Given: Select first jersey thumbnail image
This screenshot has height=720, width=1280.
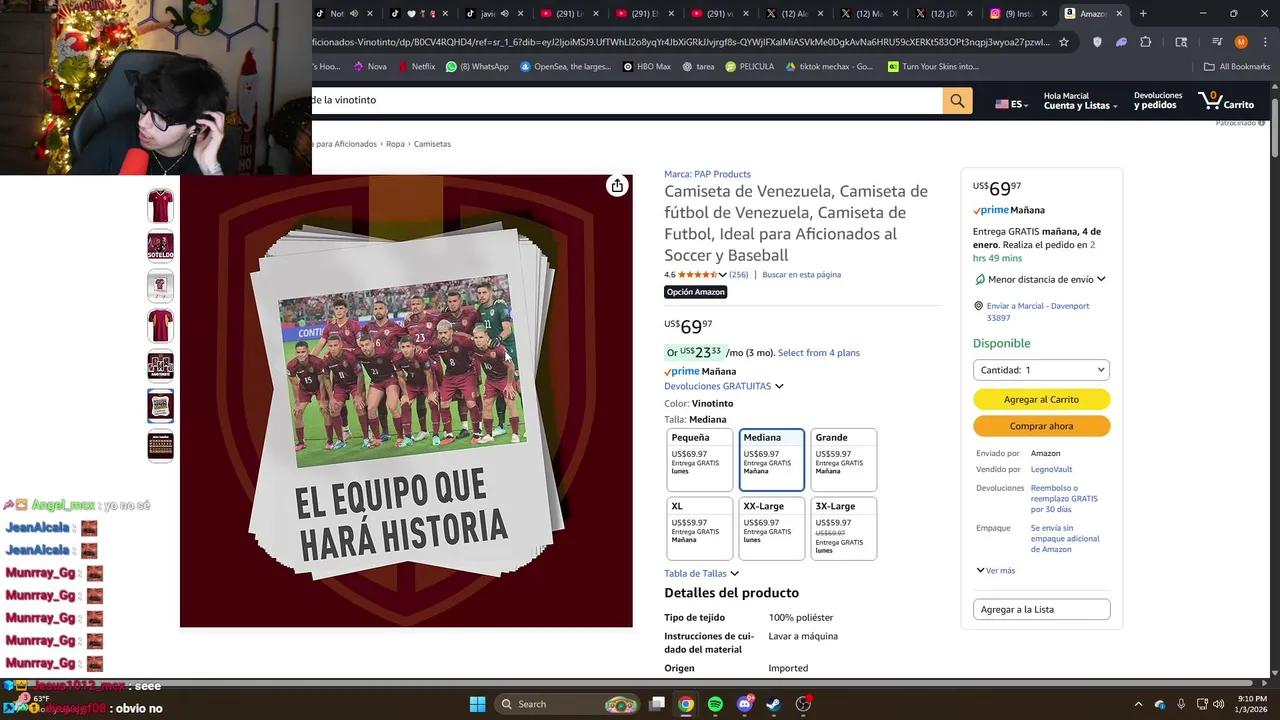Looking at the screenshot, I should pos(160,206).
